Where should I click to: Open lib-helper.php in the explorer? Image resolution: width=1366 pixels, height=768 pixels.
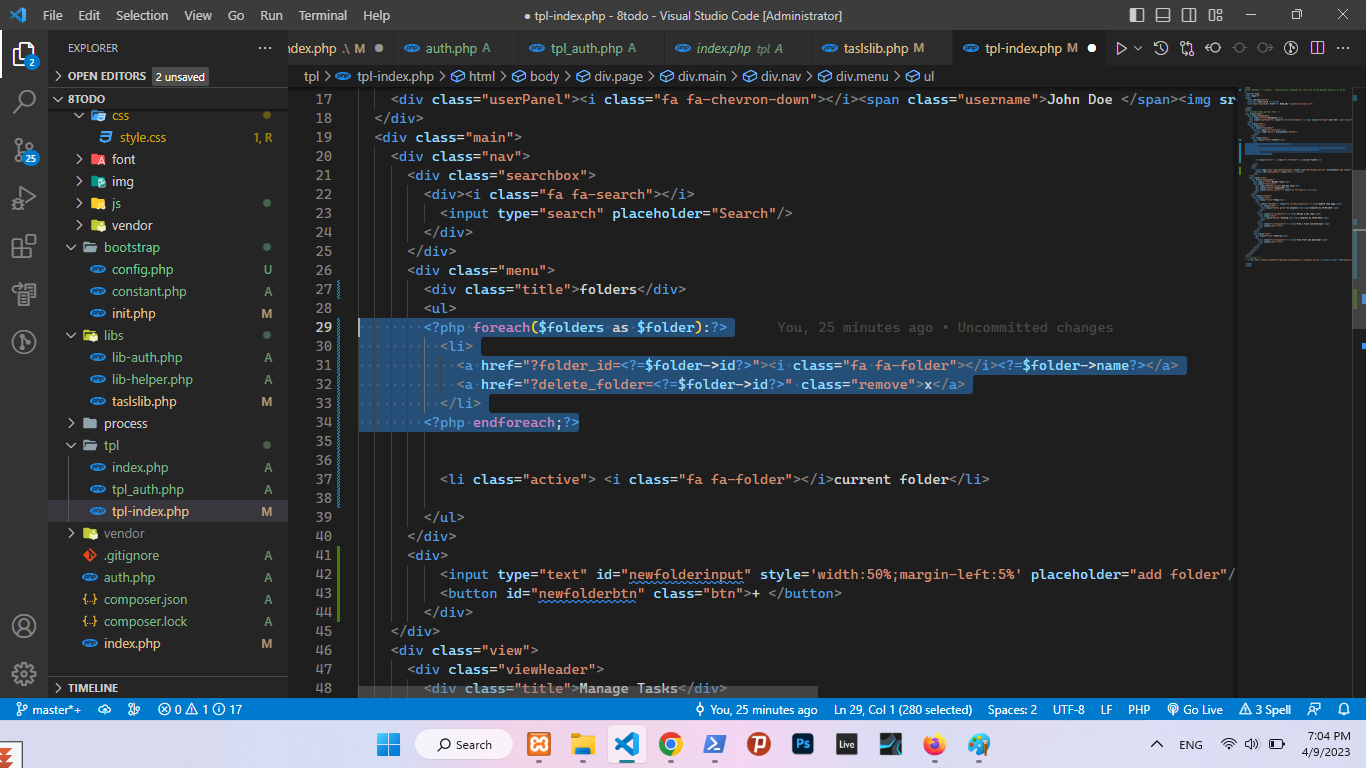click(x=168, y=379)
